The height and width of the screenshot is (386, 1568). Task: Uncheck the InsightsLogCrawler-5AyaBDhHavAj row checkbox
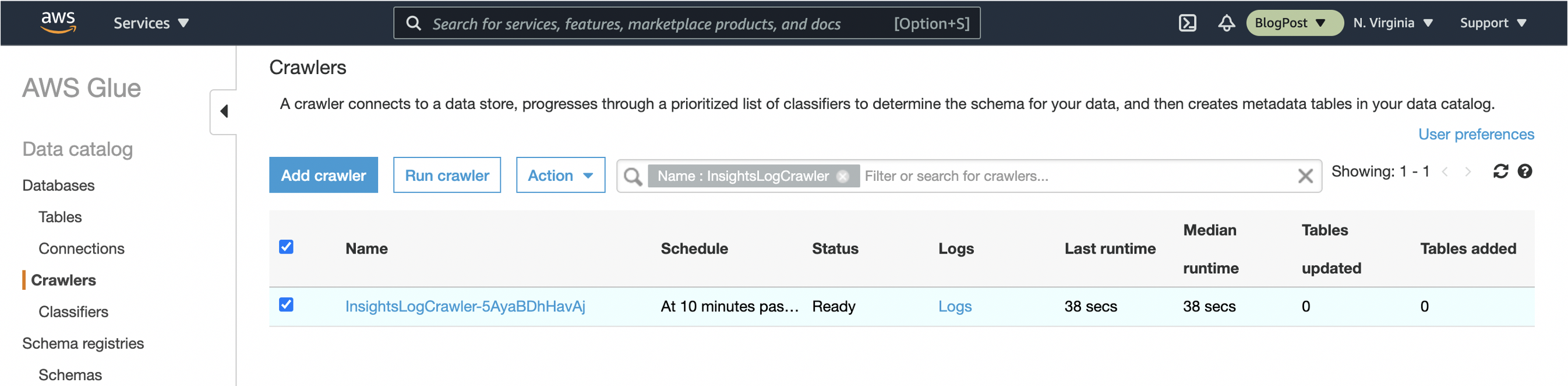click(286, 305)
